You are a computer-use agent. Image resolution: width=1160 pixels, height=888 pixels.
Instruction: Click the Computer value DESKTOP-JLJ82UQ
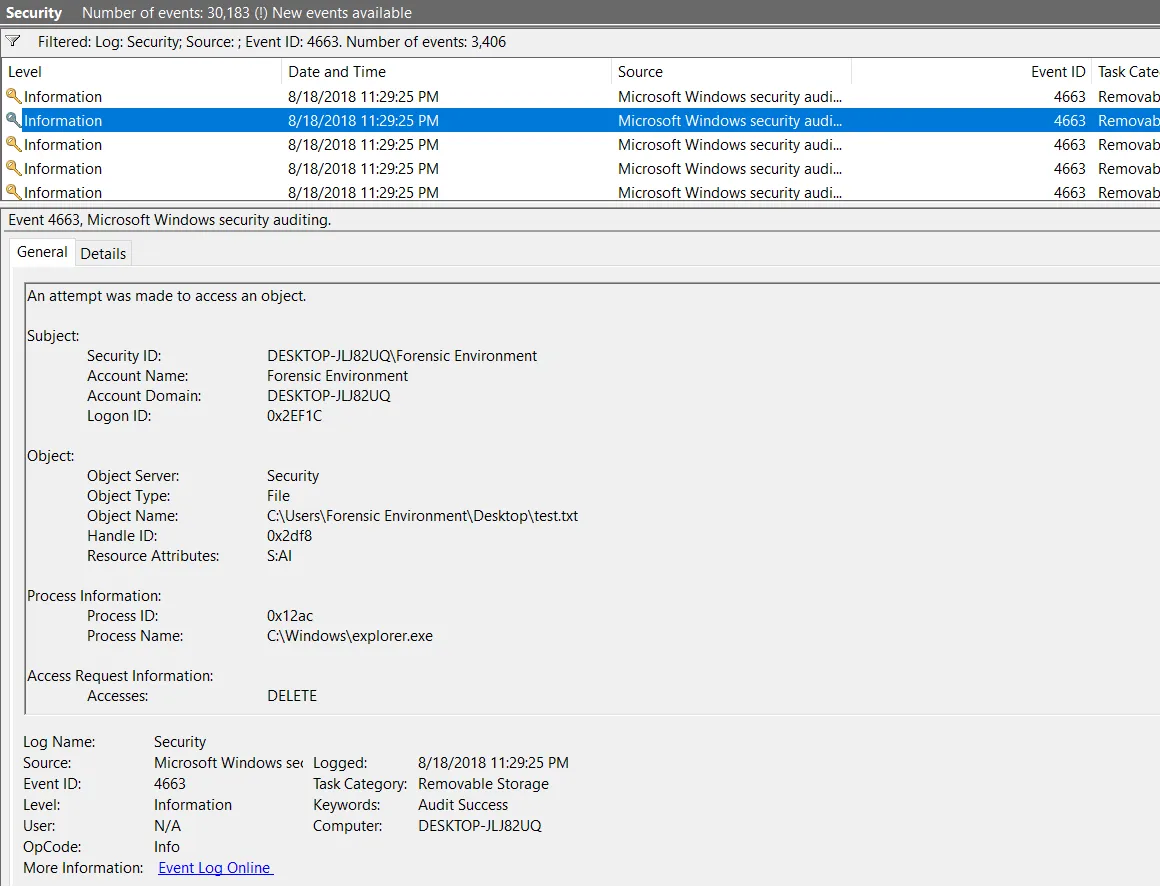(479, 826)
